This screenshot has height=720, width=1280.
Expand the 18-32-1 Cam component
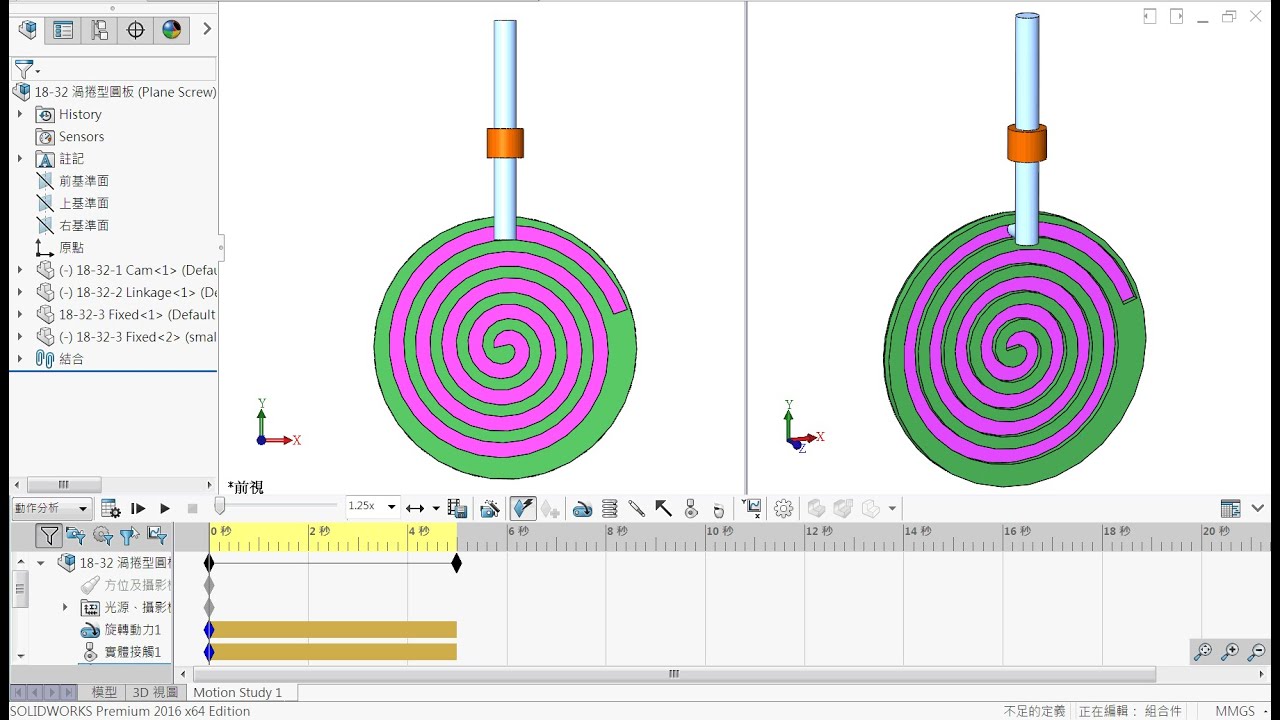19,270
